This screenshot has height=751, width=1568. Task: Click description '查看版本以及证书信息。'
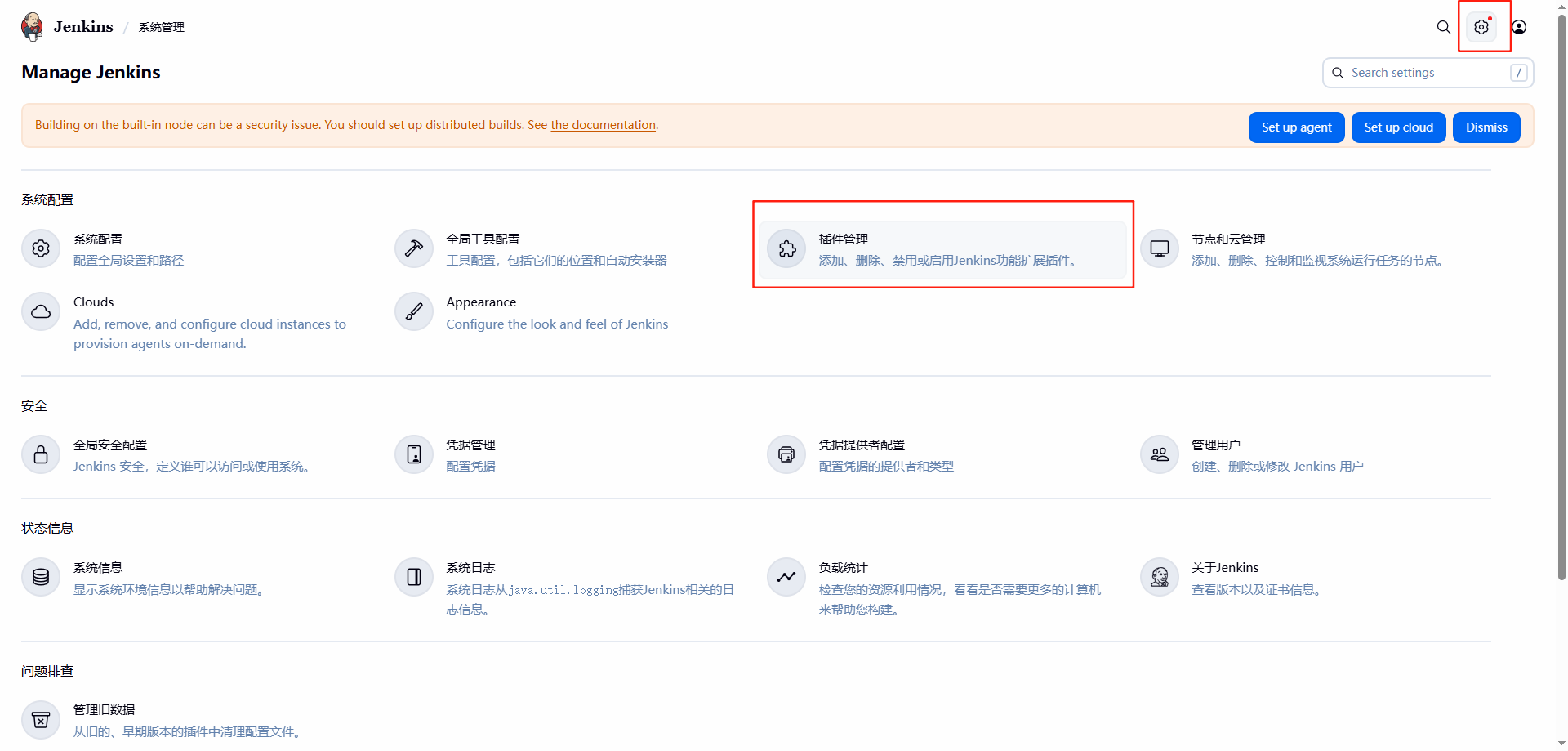click(x=1258, y=590)
